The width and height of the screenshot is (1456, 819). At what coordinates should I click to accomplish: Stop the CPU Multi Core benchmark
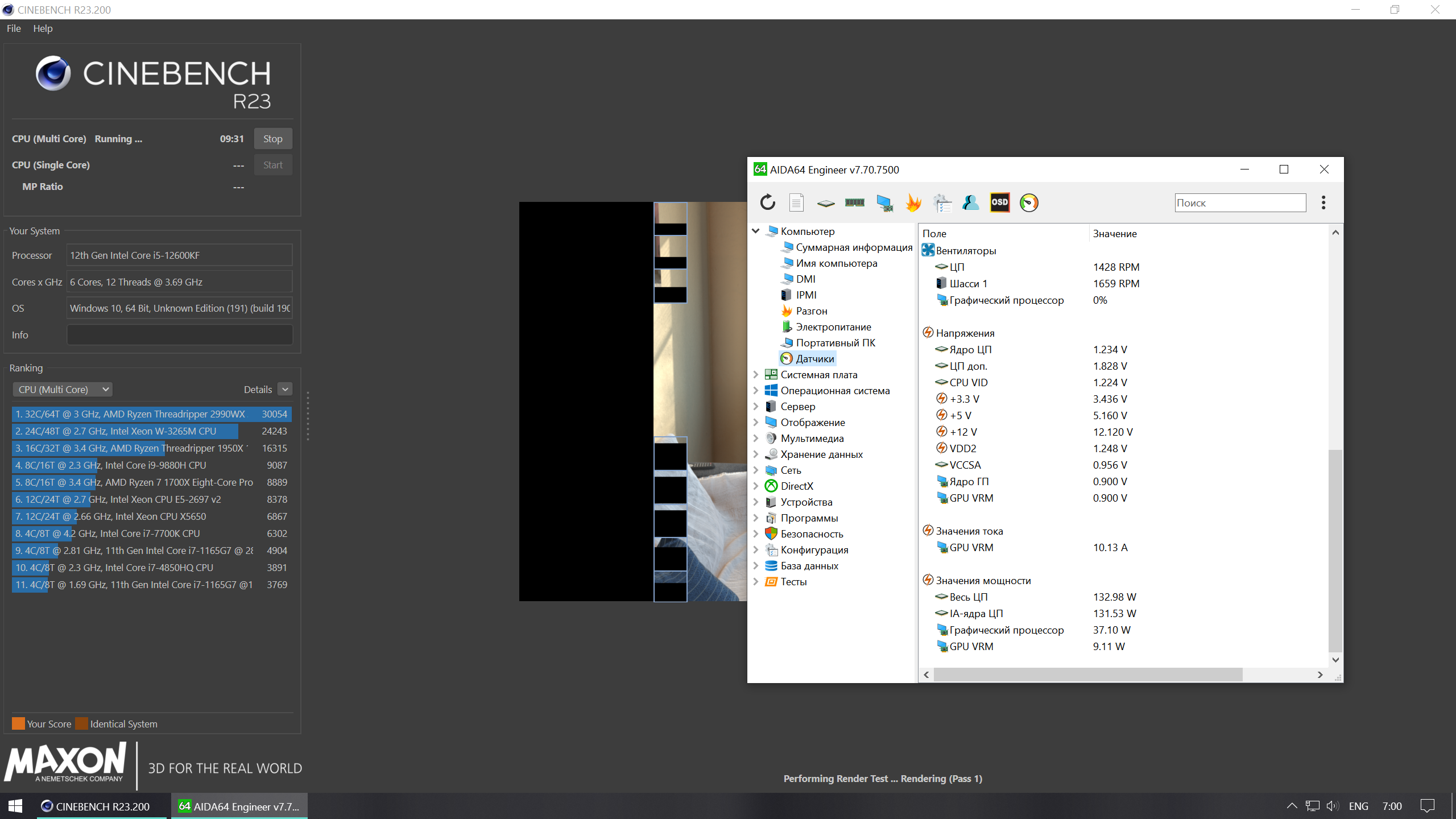pos(272,139)
